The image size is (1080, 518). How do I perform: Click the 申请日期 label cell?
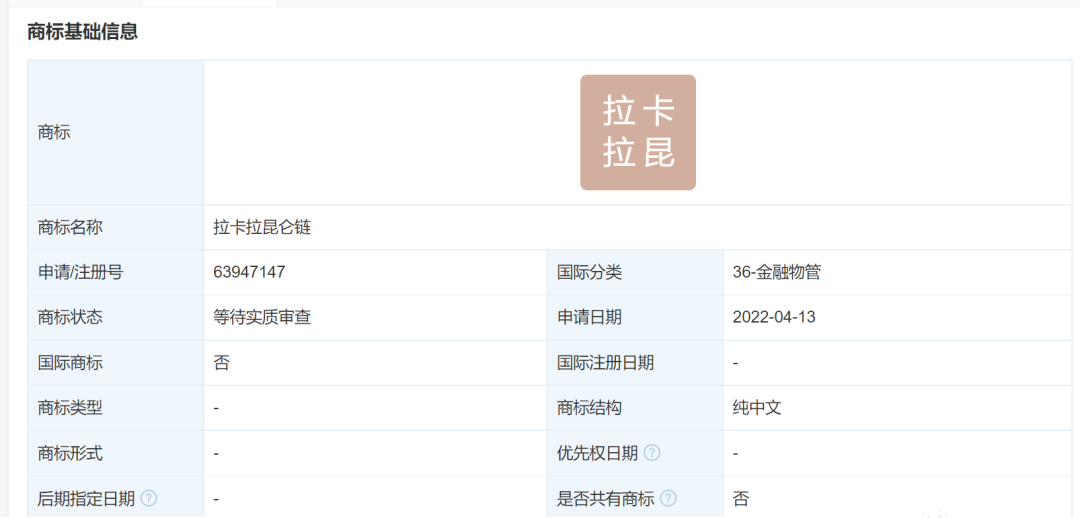[635, 317]
